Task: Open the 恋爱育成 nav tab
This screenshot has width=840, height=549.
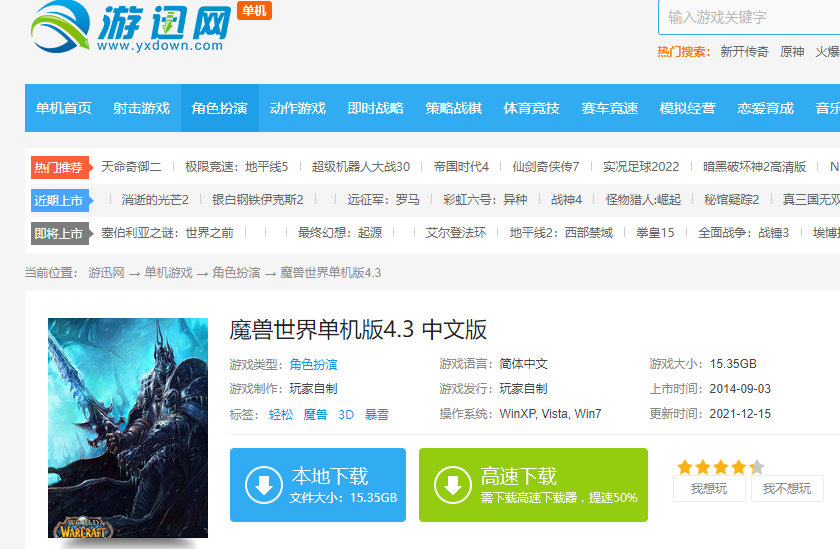Action: [766, 108]
